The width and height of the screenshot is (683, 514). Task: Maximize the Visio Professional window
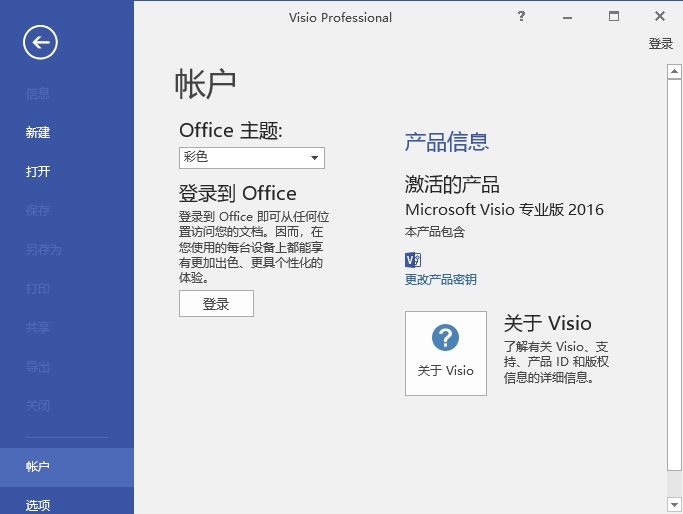pos(614,17)
